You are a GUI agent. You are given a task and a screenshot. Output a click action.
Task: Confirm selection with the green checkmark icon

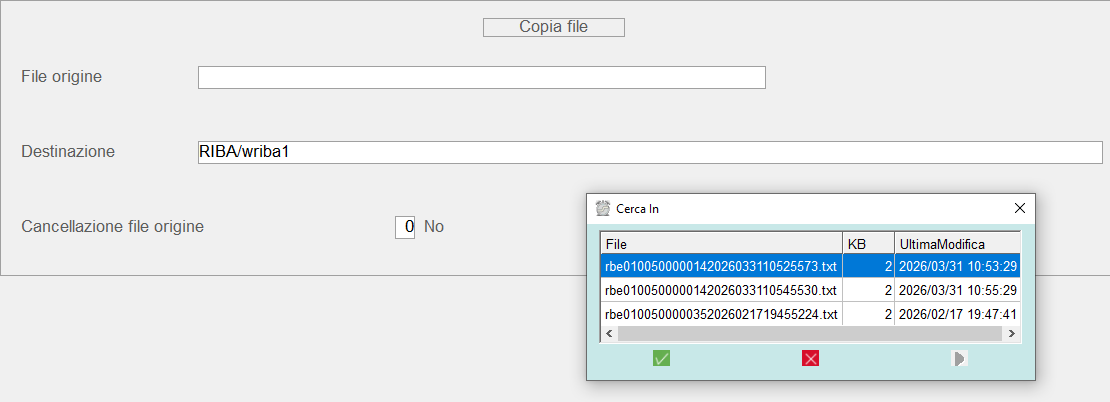click(661, 358)
